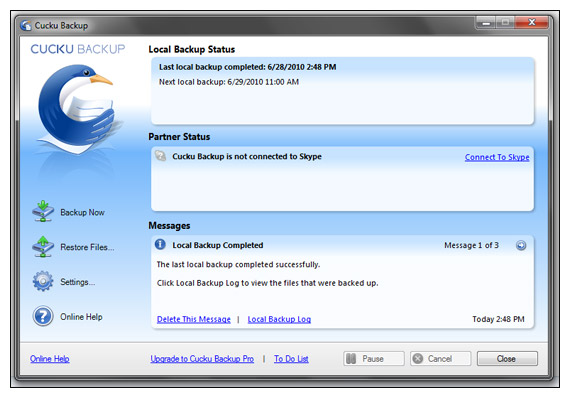The width and height of the screenshot is (570, 398).
Task: Click the 'Message 1 of 3' counter
Action: click(471, 245)
